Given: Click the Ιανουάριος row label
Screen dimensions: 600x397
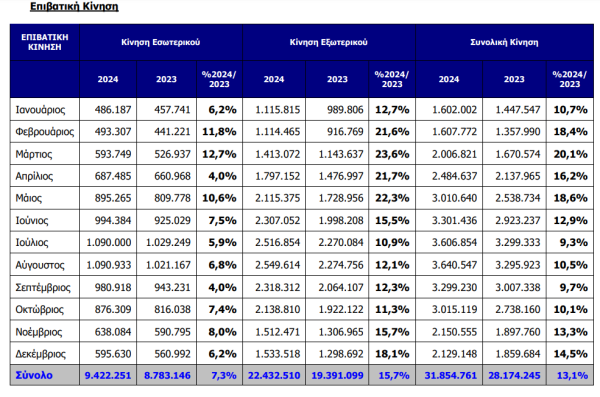Looking at the screenshot, I should (x=40, y=110).
